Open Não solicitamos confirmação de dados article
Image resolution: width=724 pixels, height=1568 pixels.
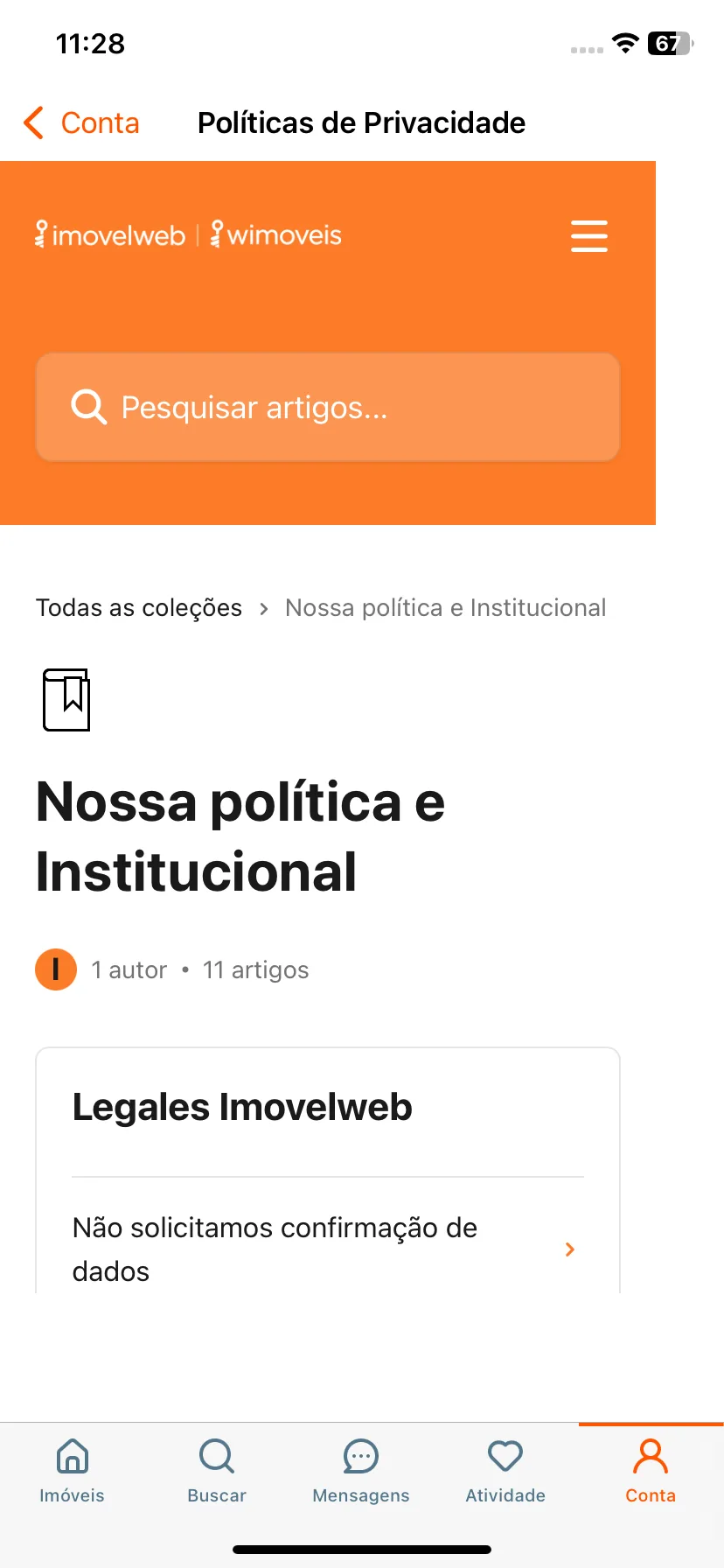coord(328,1249)
